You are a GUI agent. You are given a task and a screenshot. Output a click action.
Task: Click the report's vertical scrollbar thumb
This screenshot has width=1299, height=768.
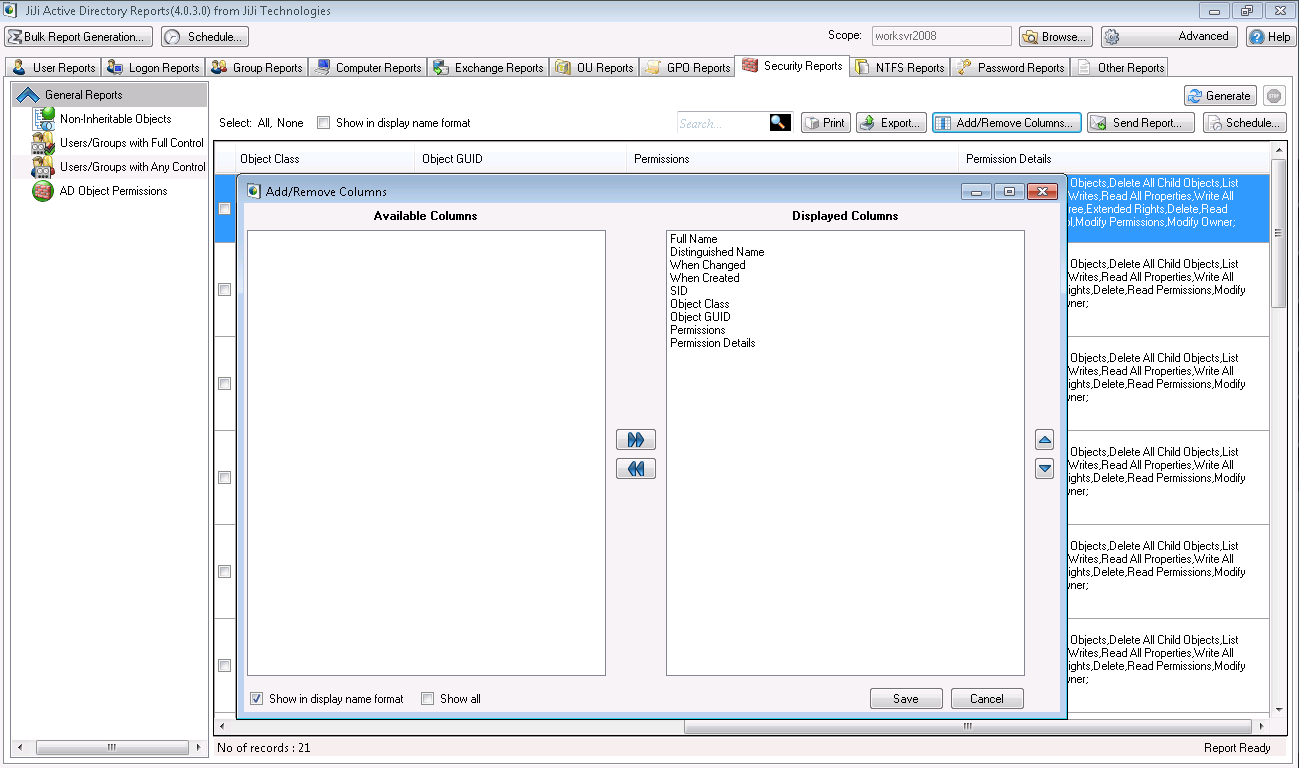[x=1278, y=235]
